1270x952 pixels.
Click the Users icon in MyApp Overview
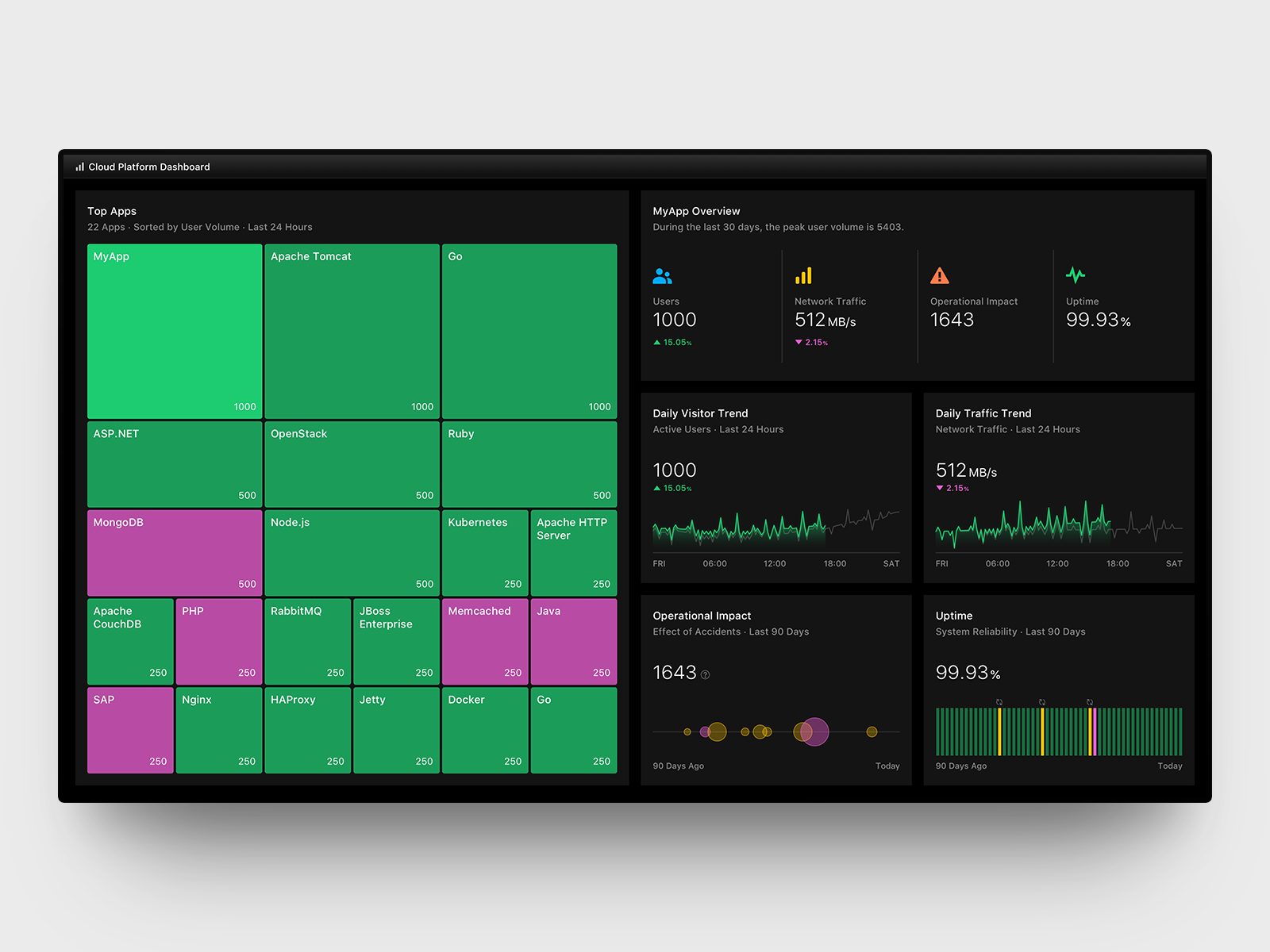coord(664,276)
